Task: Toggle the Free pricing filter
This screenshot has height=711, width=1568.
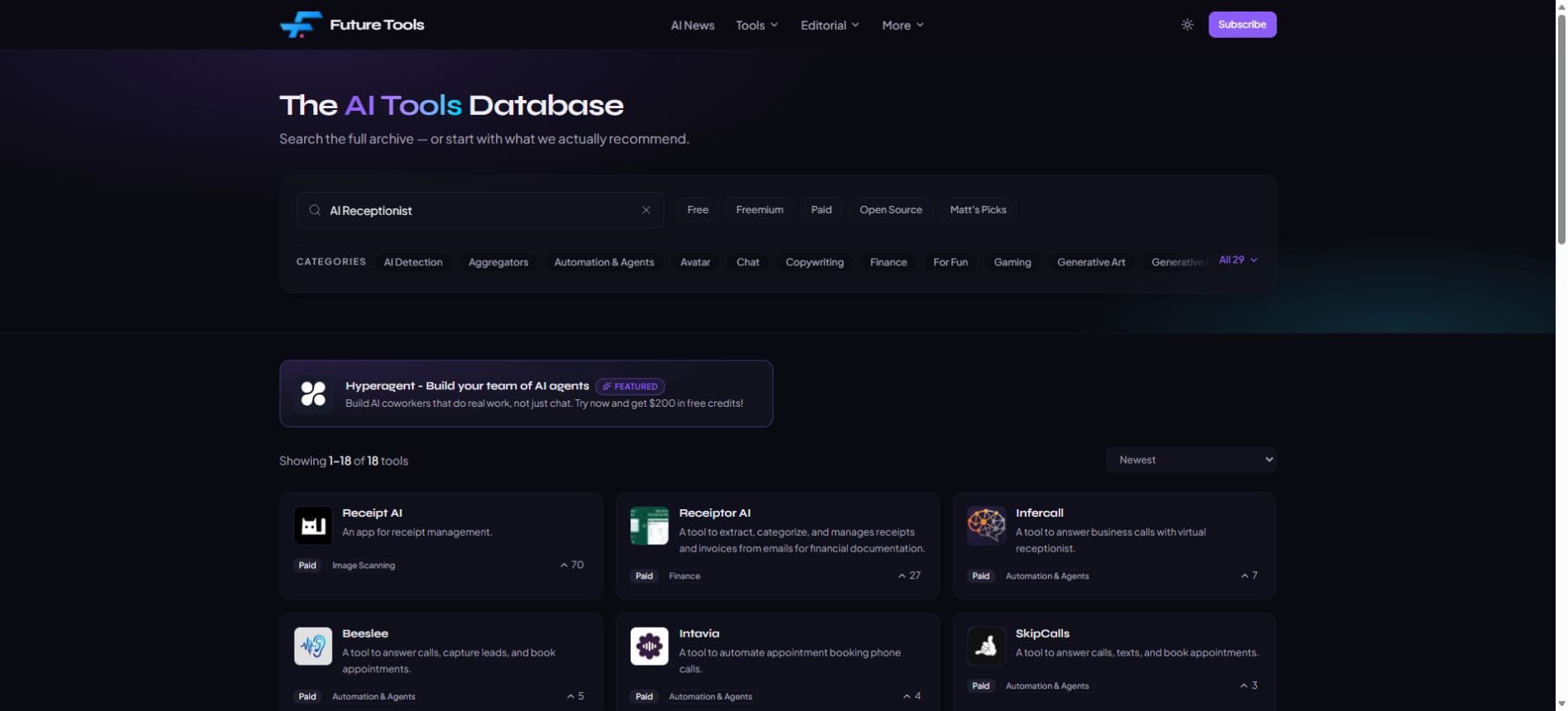Action: pos(698,210)
